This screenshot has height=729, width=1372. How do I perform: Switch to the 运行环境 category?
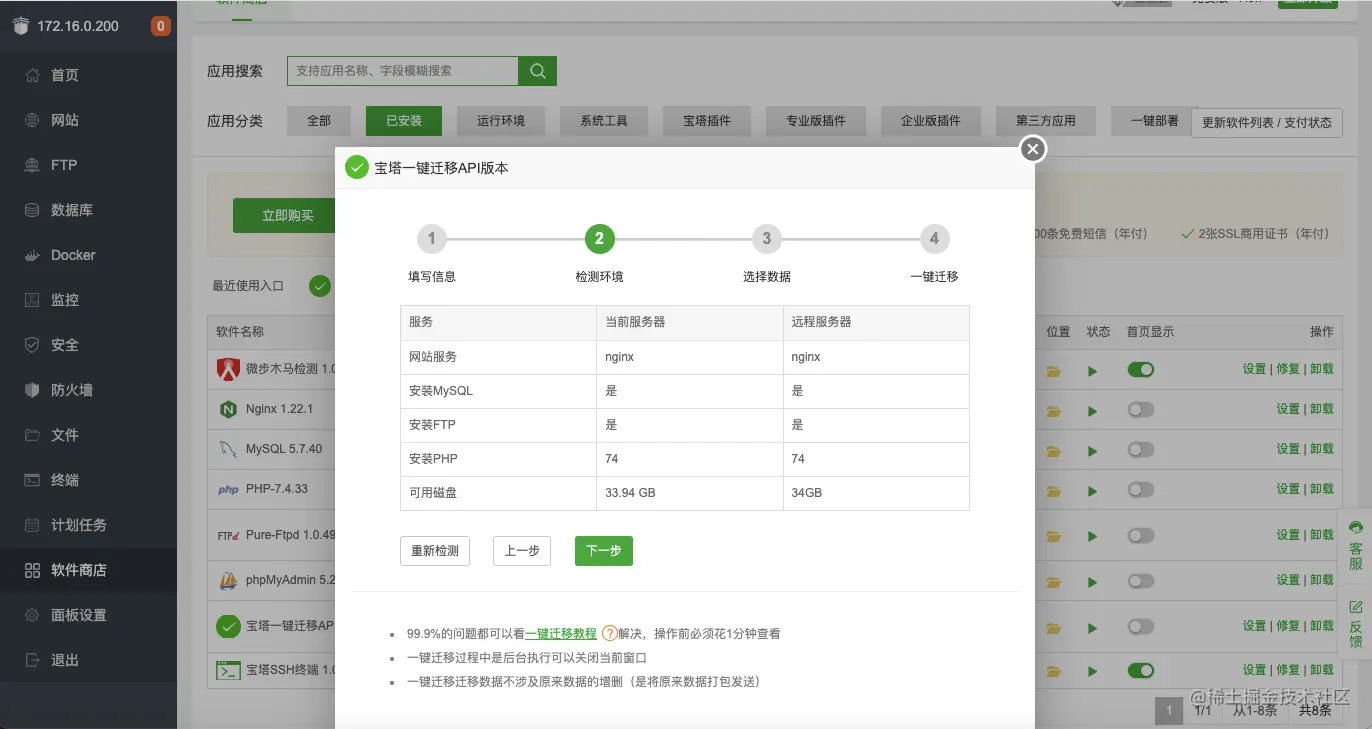click(x=501, y=121)
